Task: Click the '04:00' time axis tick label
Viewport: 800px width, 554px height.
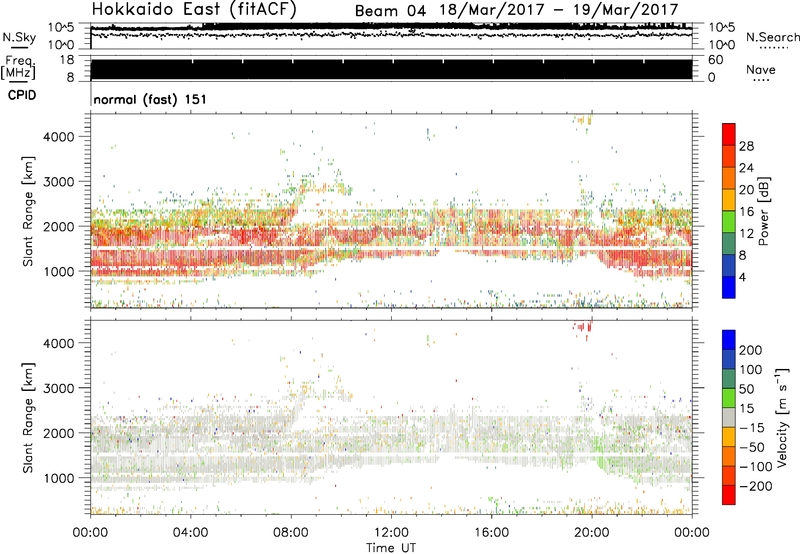Action: pos(191,533)
